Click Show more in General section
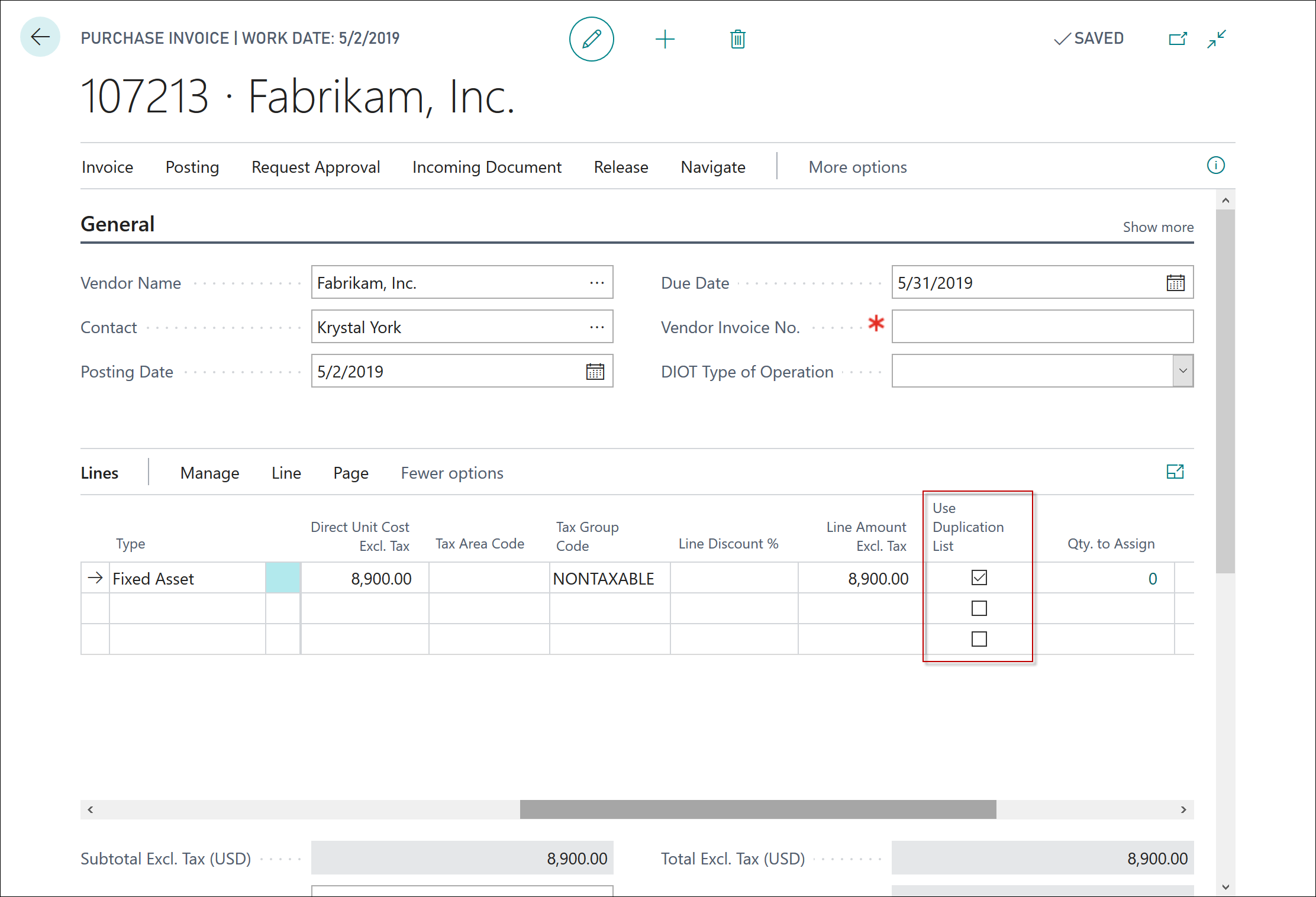 click(1158, 227)
